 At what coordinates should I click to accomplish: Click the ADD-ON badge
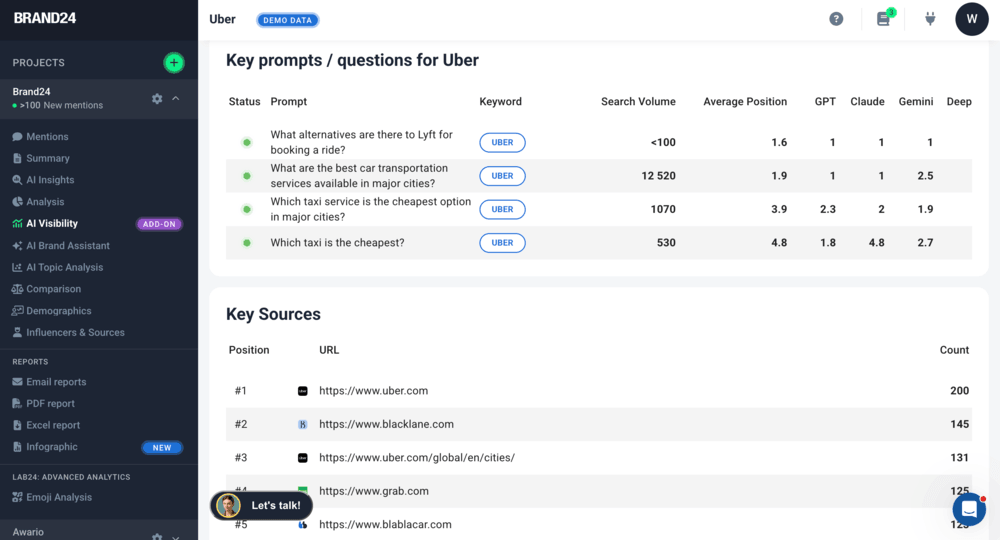click(x=159, y=224)
